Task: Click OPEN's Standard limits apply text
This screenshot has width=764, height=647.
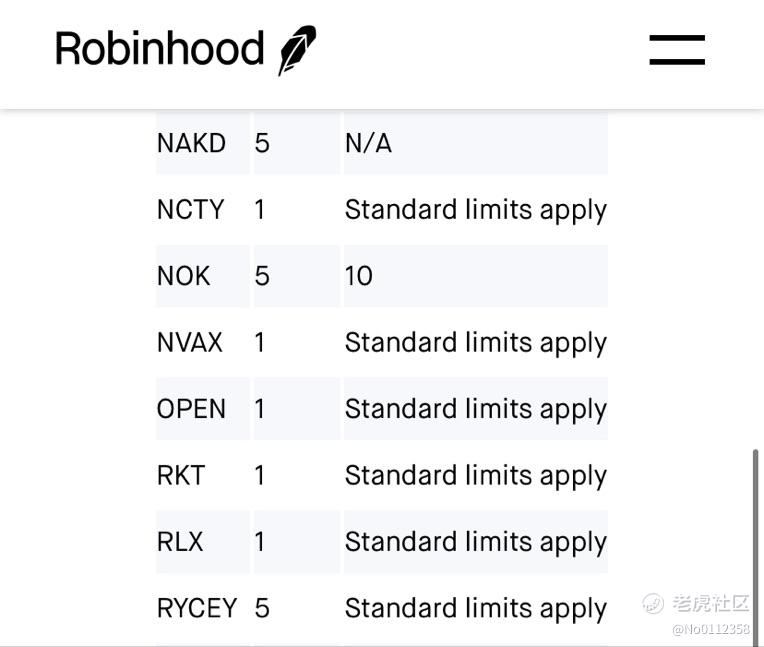Action: [x=476, y=410]
